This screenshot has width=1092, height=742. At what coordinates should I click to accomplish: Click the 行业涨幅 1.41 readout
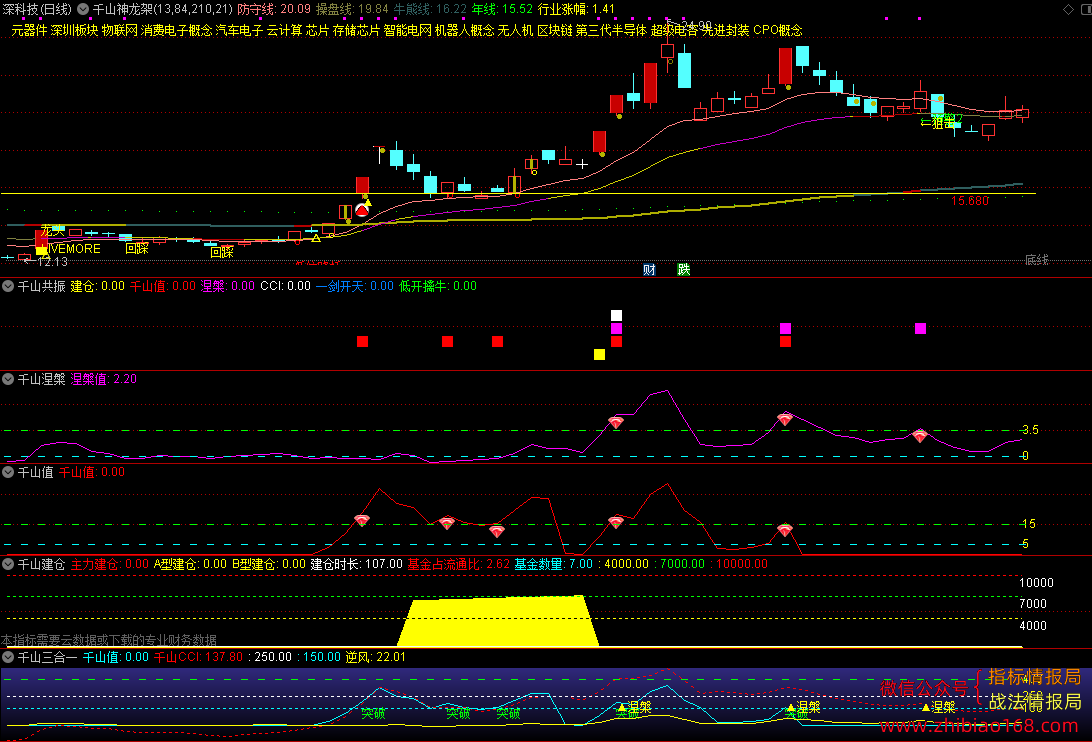point(576,9)
